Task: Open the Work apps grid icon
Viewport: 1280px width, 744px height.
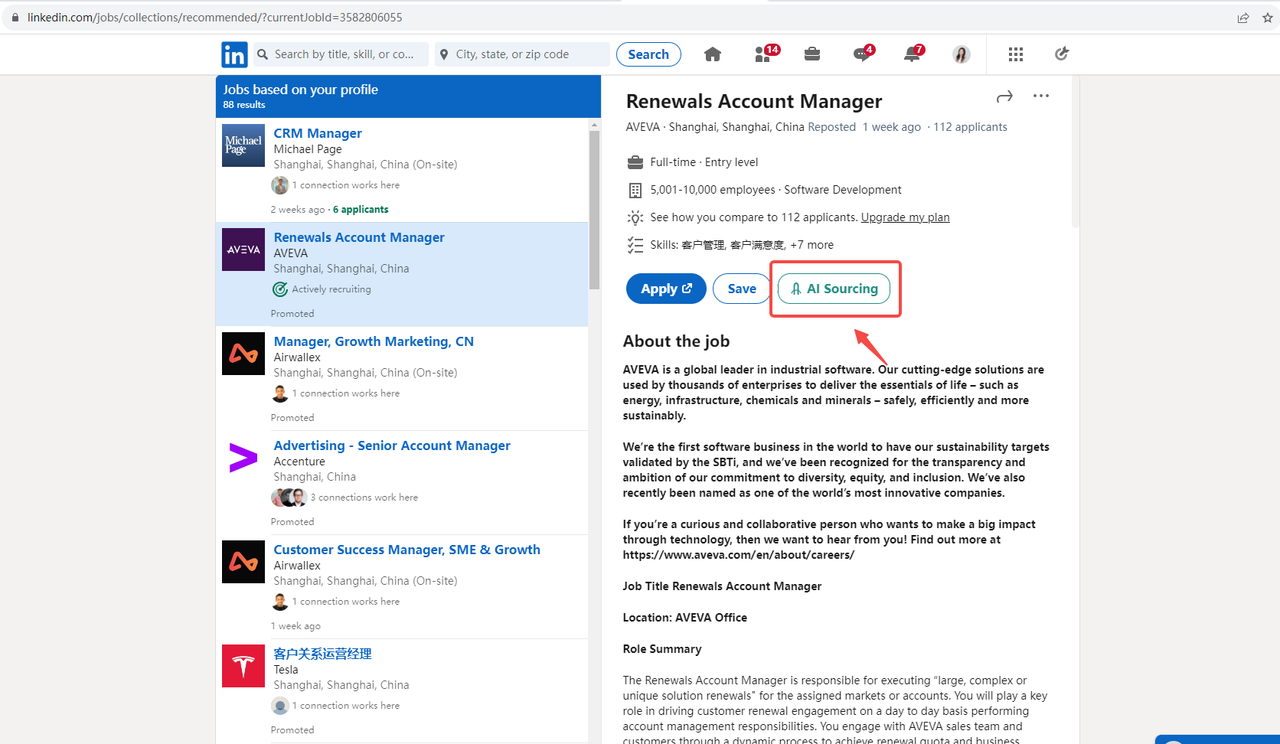Action: coord(1016,54)
